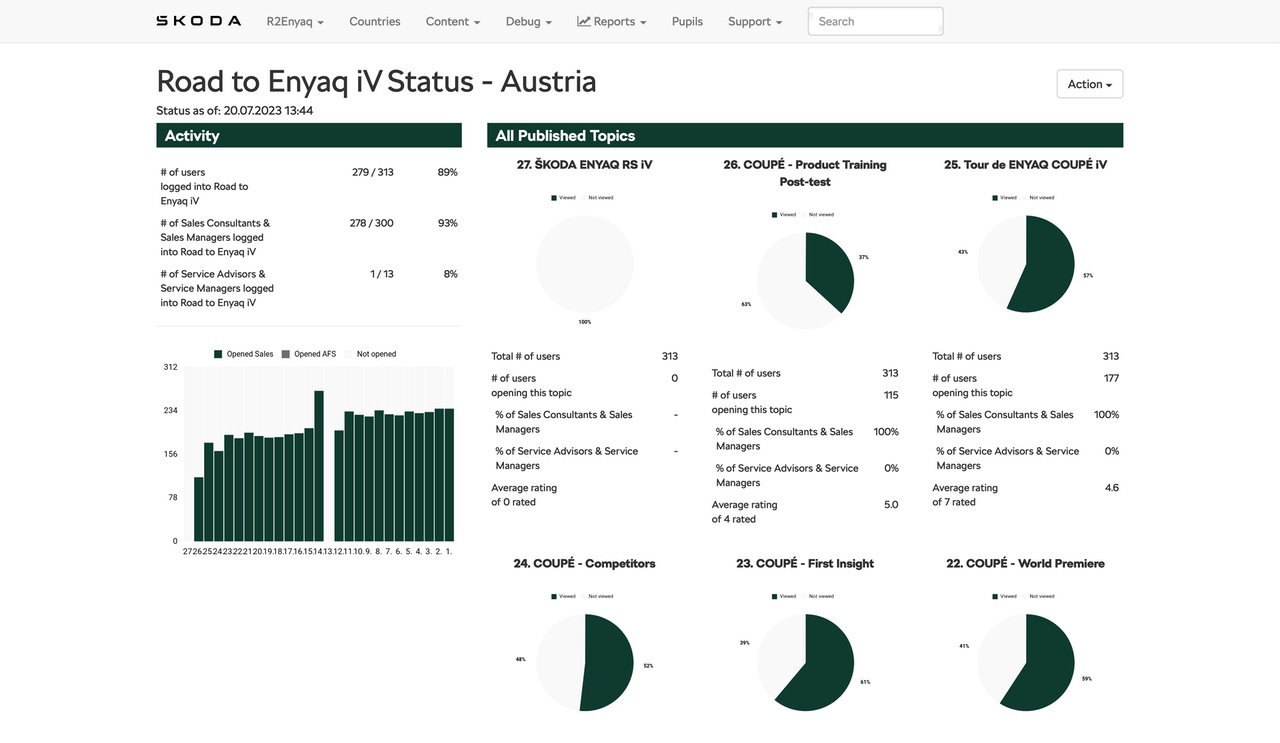Click the Reports line chart icon
The image size is (1280, 743).
point(584,21)
